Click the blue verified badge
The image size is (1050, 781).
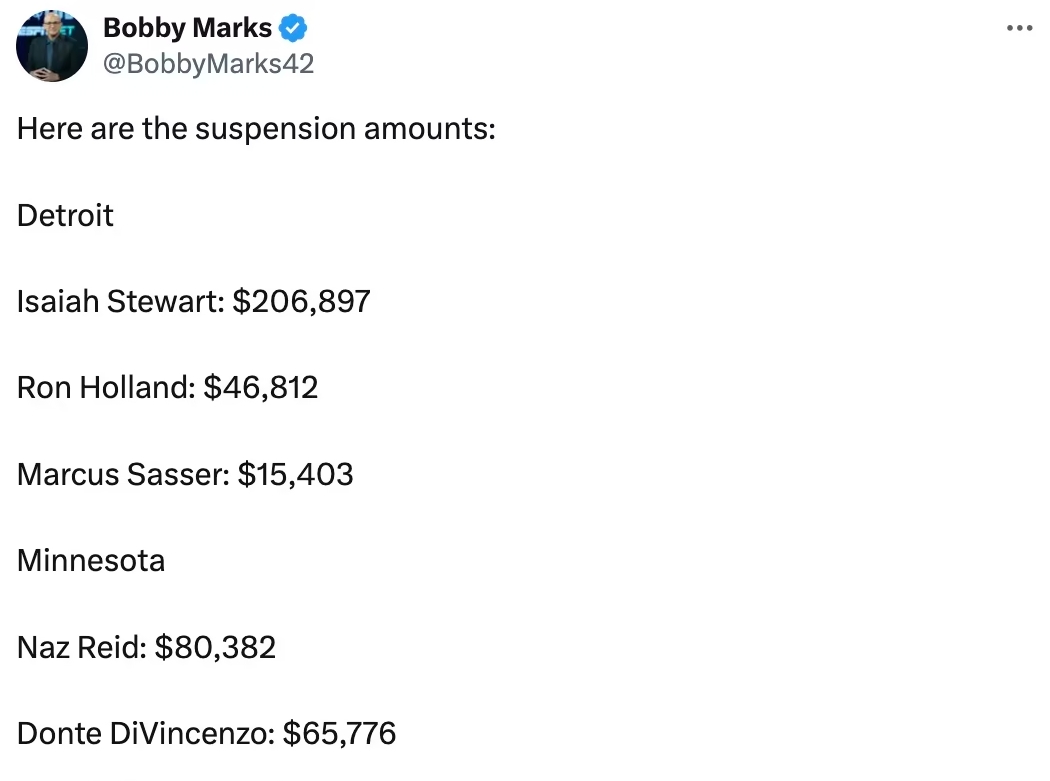click(292, 29)
